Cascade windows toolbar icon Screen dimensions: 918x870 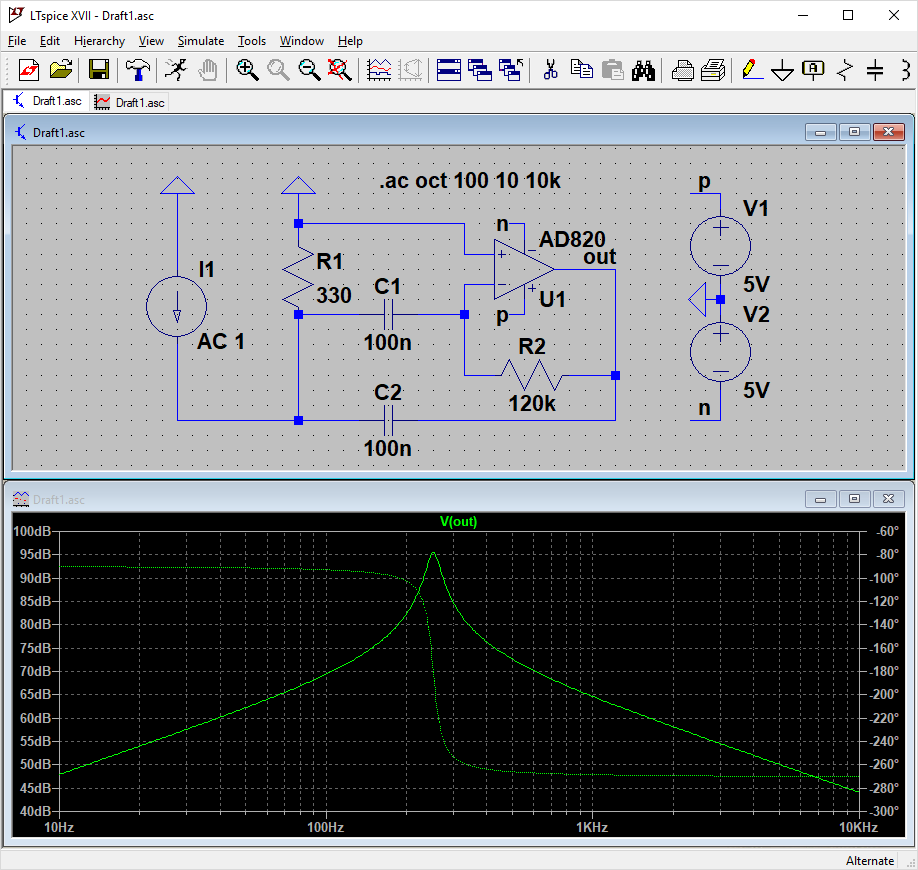(x=479, y=70)
